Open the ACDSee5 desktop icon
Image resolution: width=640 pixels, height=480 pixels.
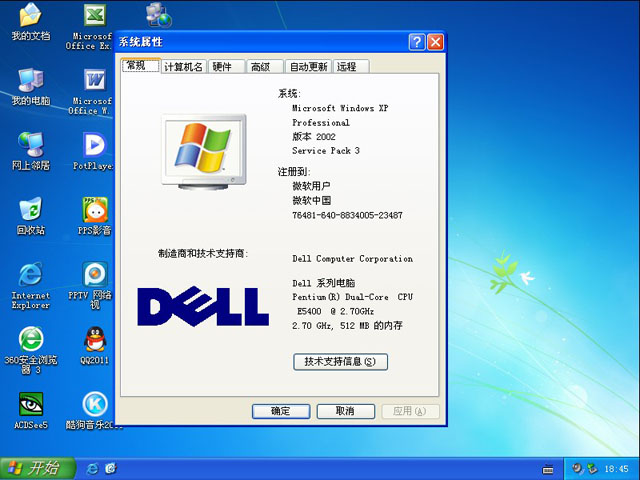[x=31, y=410]
